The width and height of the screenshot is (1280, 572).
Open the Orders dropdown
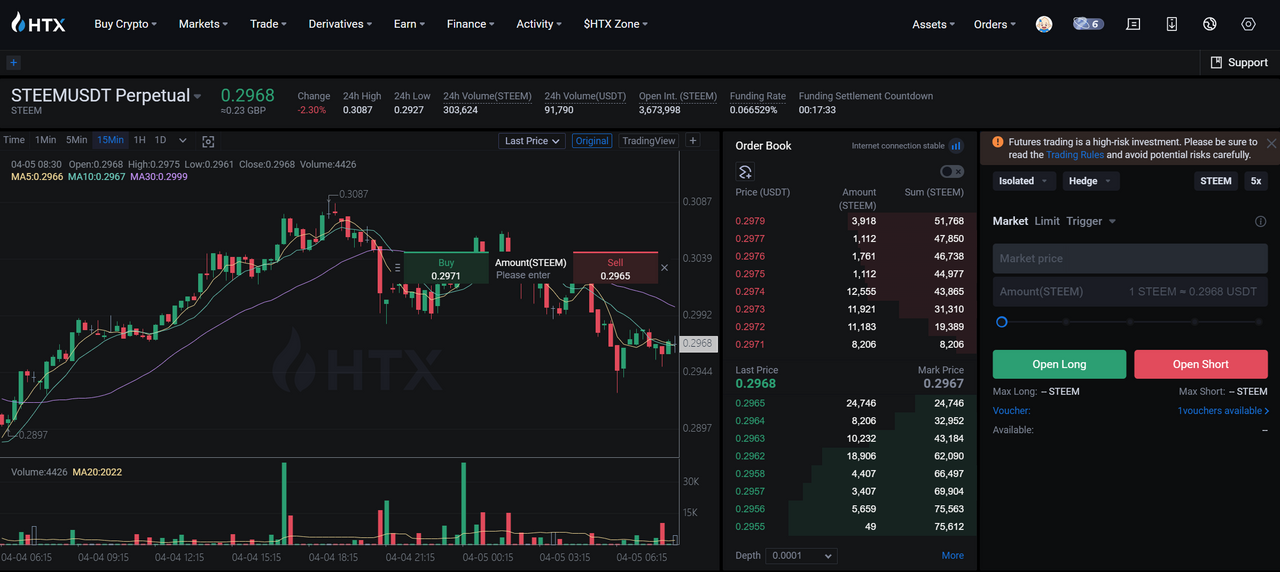click(x=995, y=24)
